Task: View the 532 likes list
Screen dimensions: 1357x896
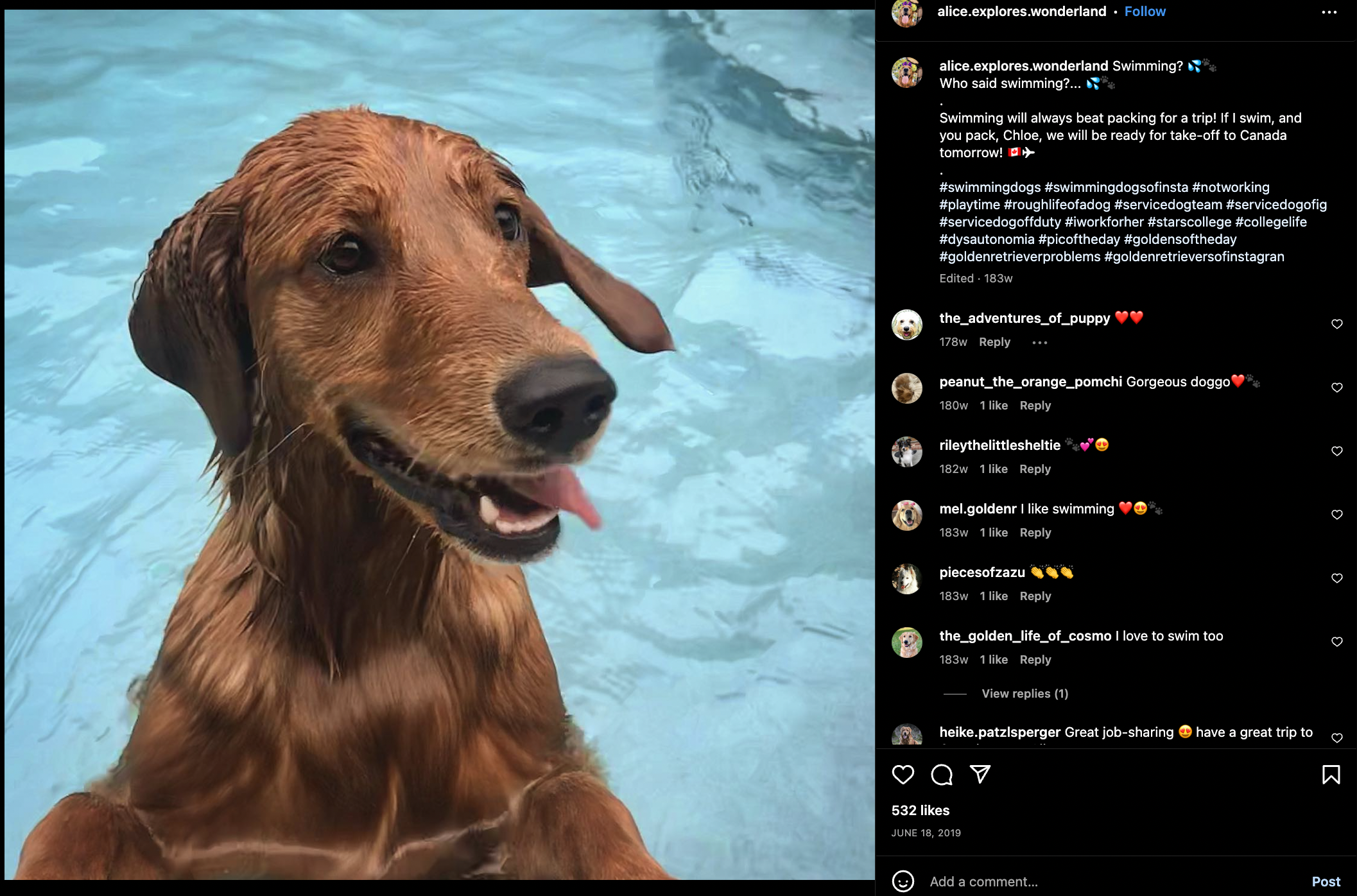Action: click(920, 811)
